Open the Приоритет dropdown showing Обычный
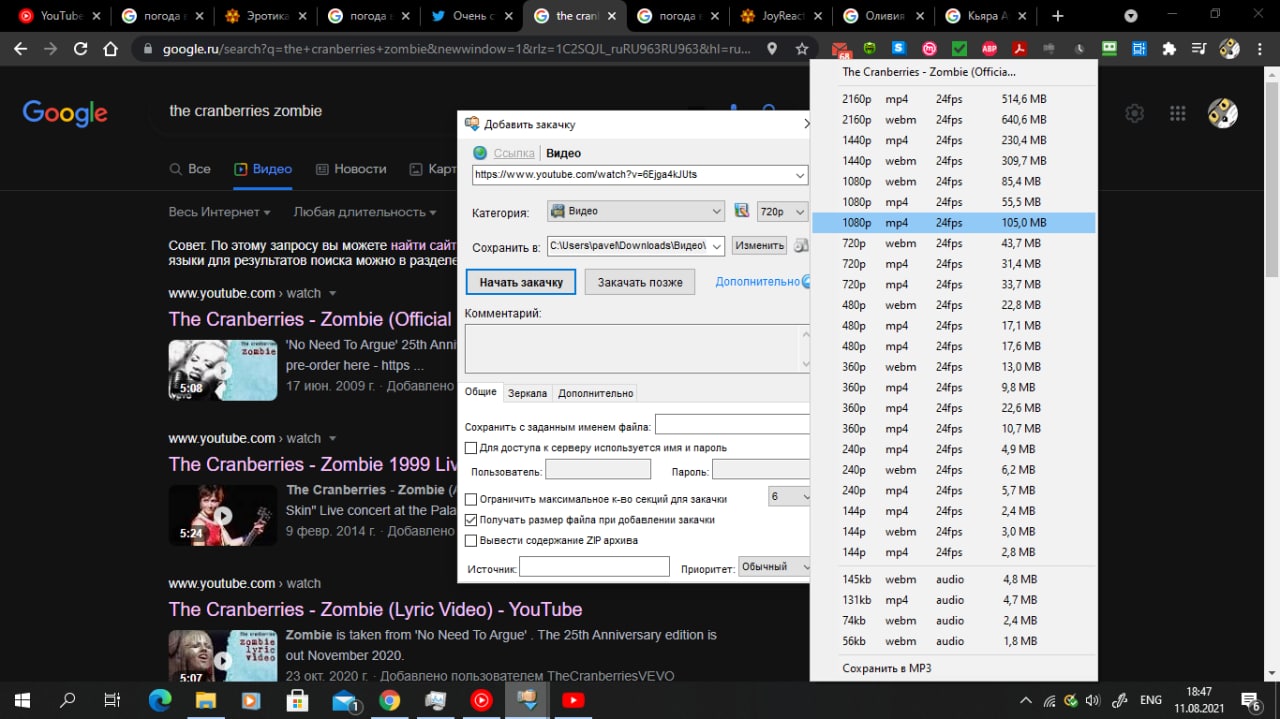Image resolution: width=1280 pixels, height=719 pixels. pyautogui.click(x=774, y=567)
